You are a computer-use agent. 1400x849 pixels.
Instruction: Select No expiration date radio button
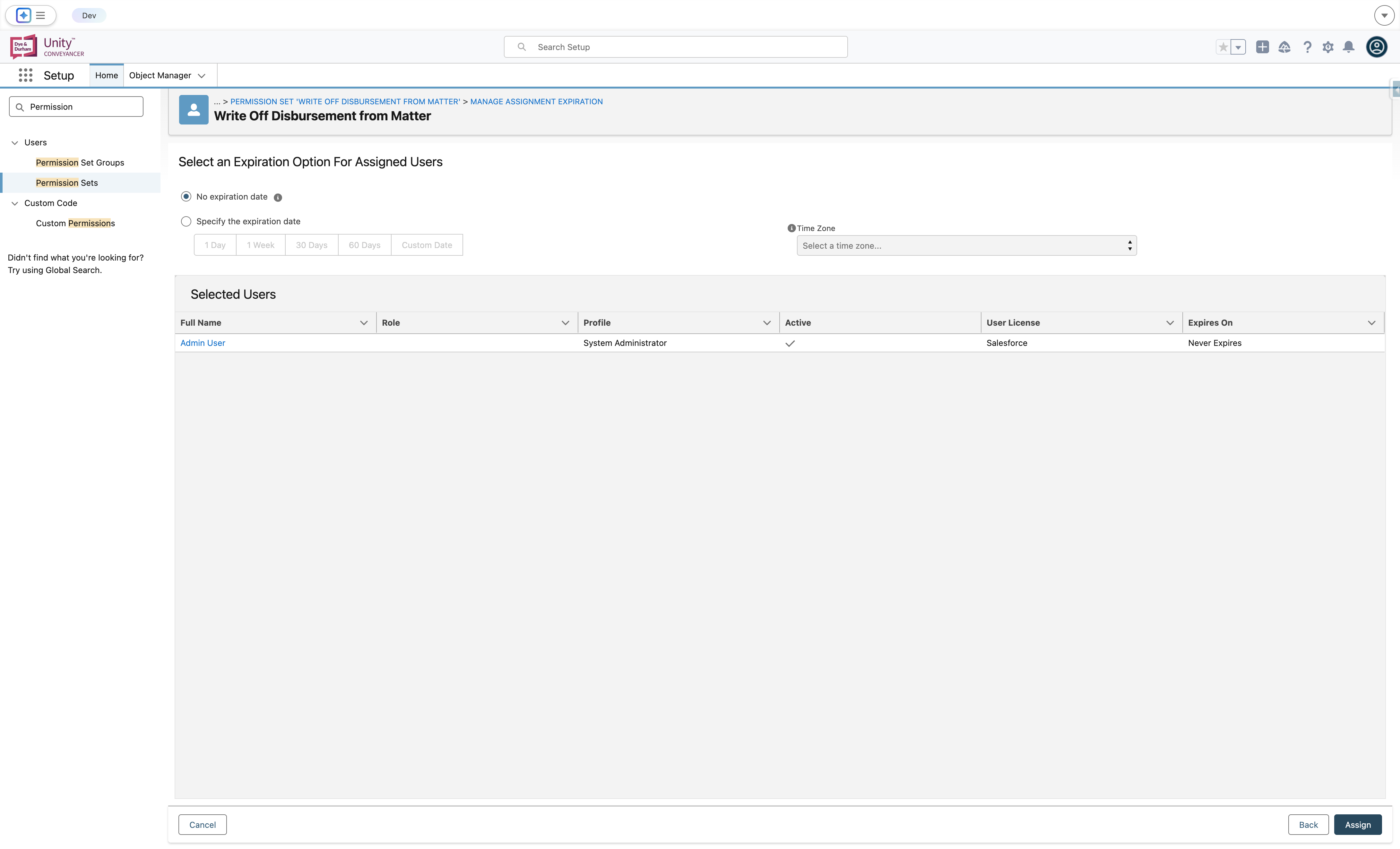[186, 196]
